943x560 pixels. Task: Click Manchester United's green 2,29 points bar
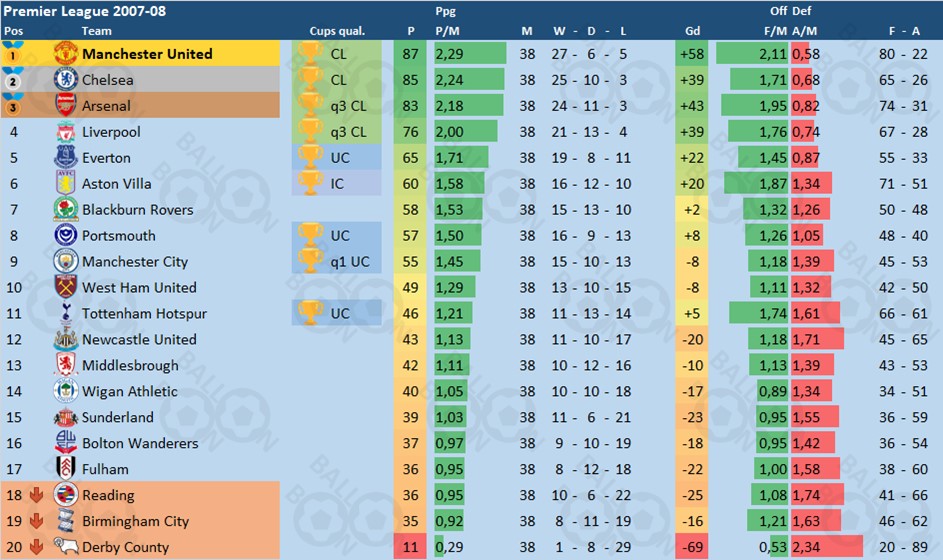point(470,54)
